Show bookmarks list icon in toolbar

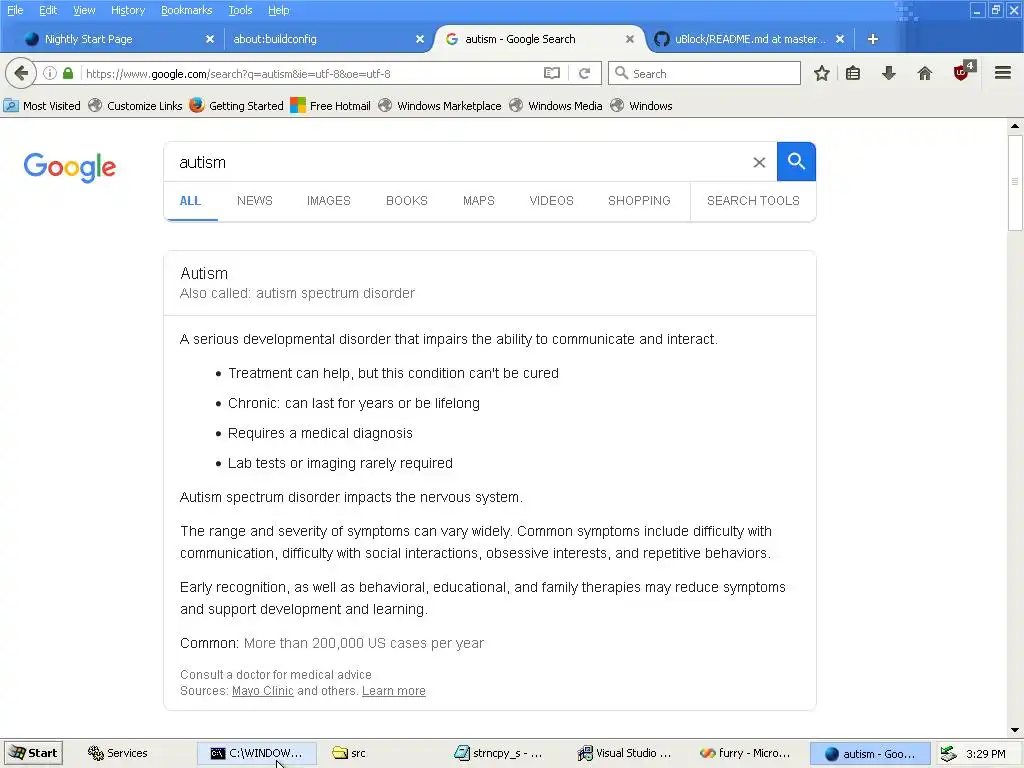coord(853,73)
